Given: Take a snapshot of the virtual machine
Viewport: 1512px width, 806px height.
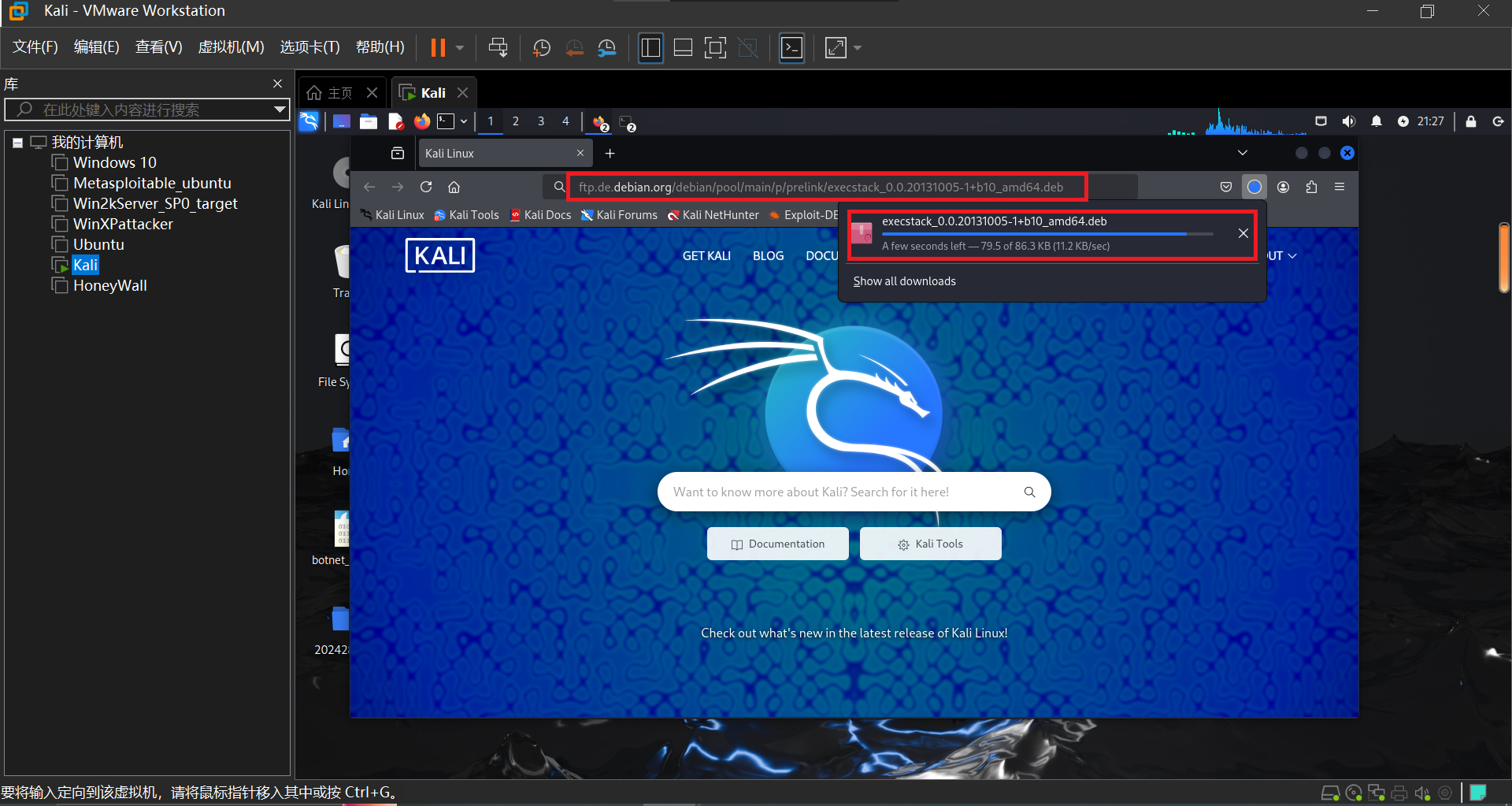Looking at the screenshot, I should pyautogui.click(x=541, y=48).
